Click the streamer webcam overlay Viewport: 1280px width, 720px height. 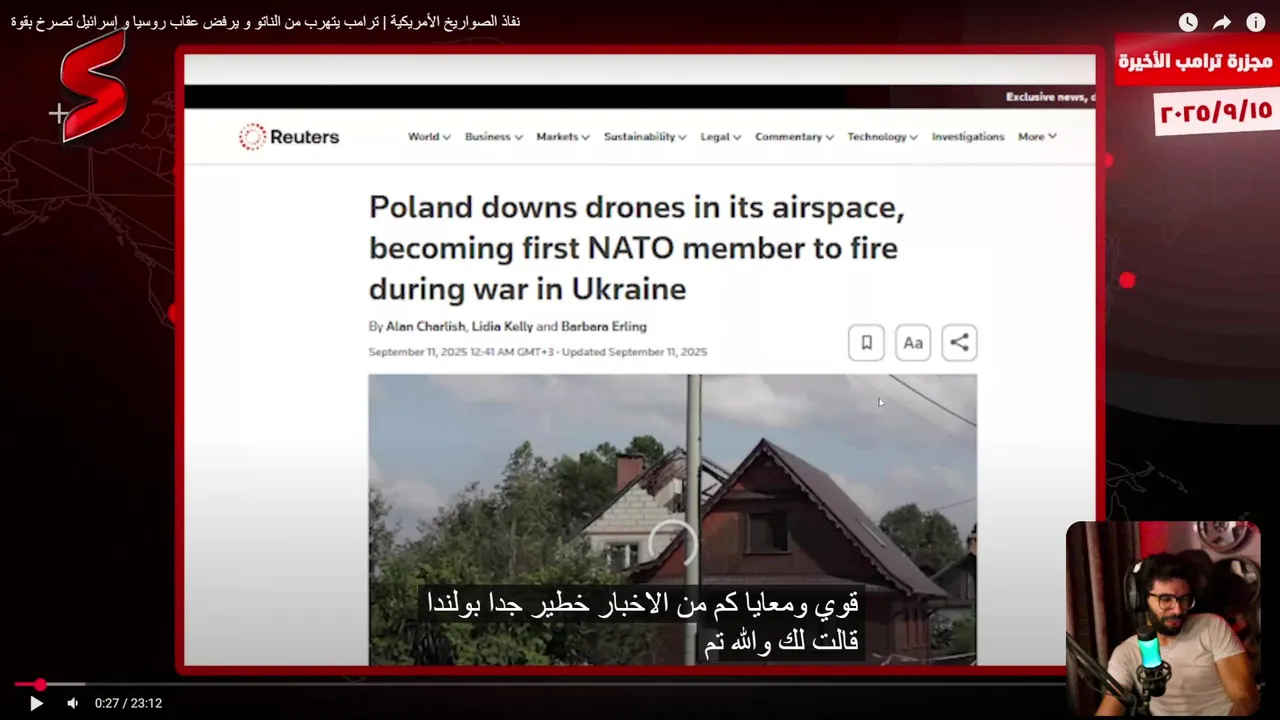coord(1163,618)
